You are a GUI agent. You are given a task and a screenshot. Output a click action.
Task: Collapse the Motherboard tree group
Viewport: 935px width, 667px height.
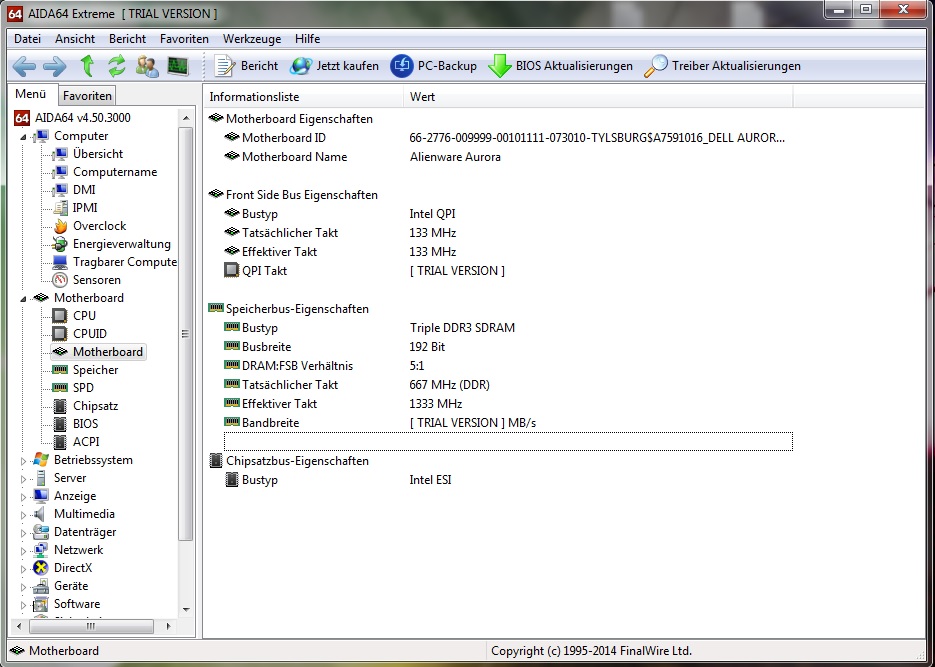click(23, 299)
